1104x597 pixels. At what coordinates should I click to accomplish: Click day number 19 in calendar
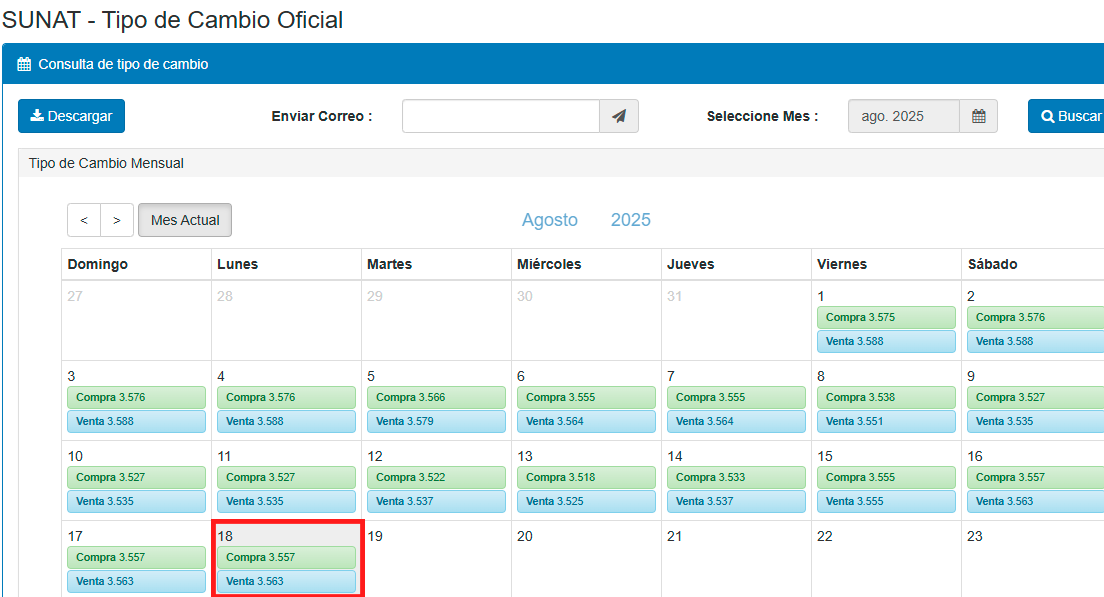(x=375, y=536)
